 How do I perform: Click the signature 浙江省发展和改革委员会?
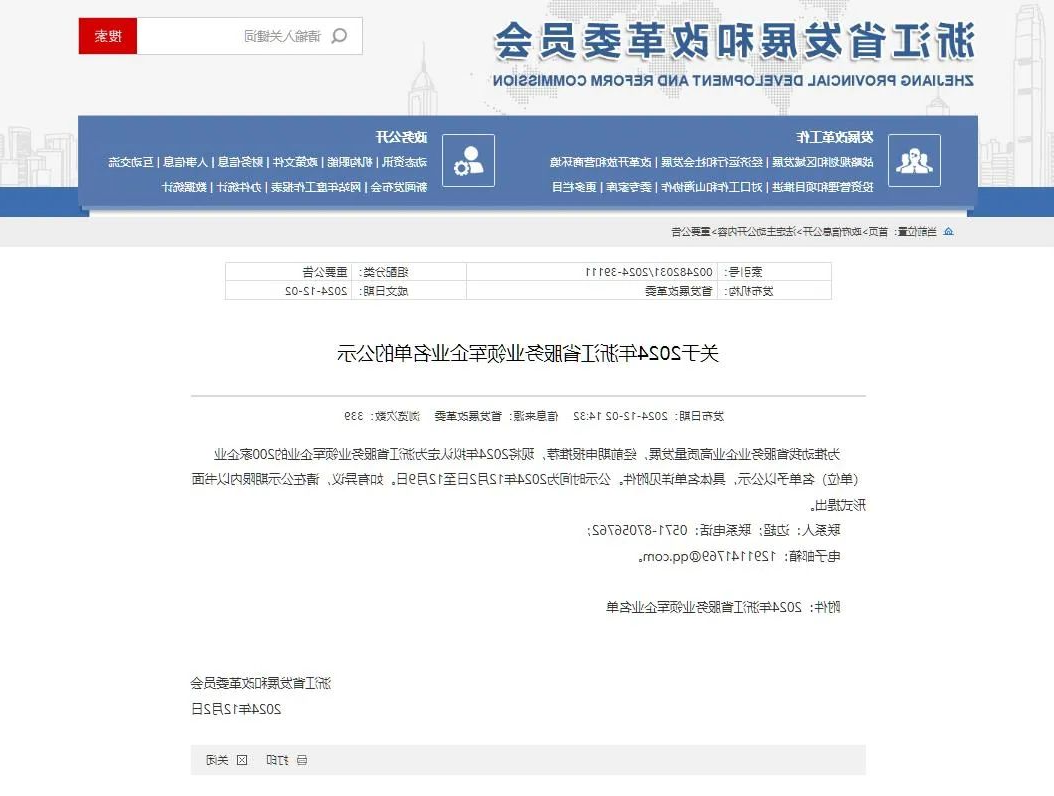261,684
